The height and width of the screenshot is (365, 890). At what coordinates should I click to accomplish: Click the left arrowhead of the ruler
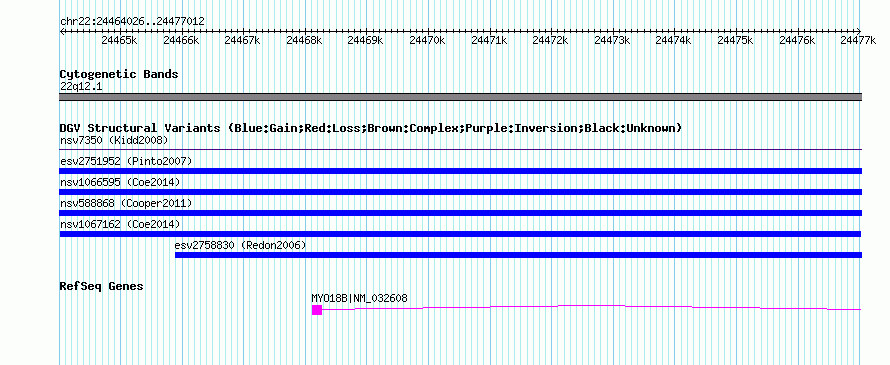point(62,31)
